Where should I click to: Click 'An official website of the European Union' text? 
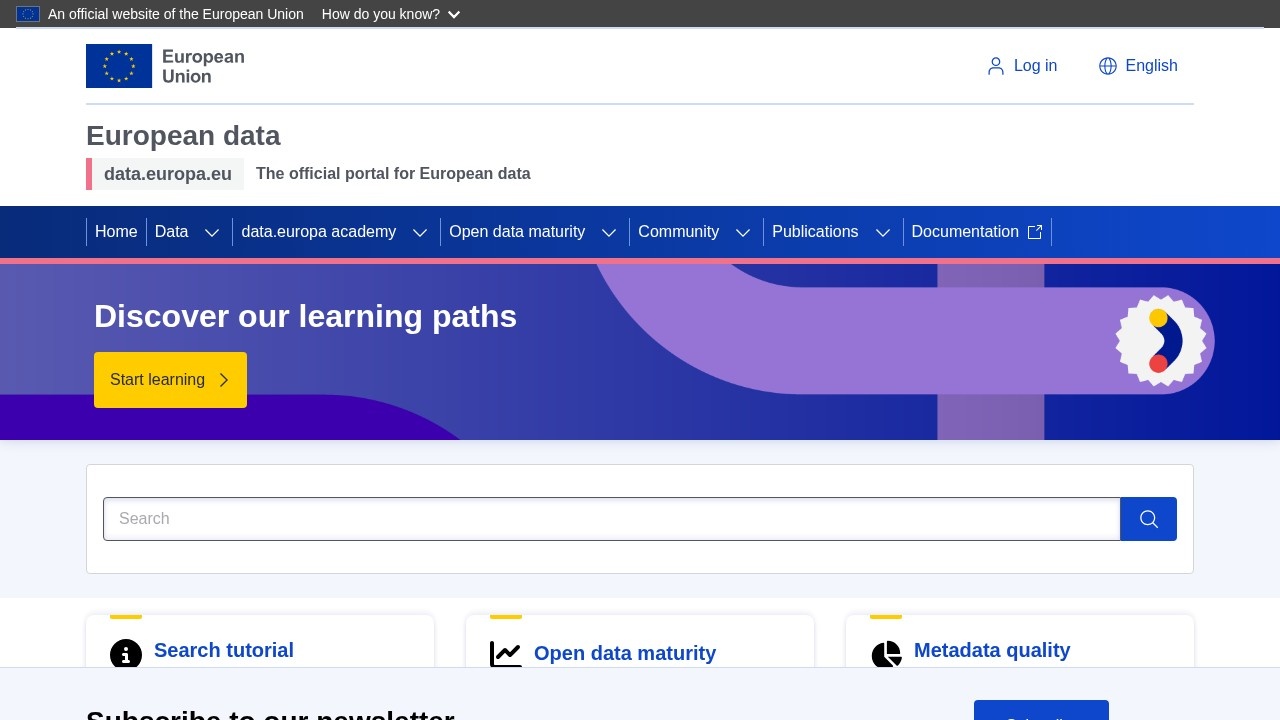[176, 14]
